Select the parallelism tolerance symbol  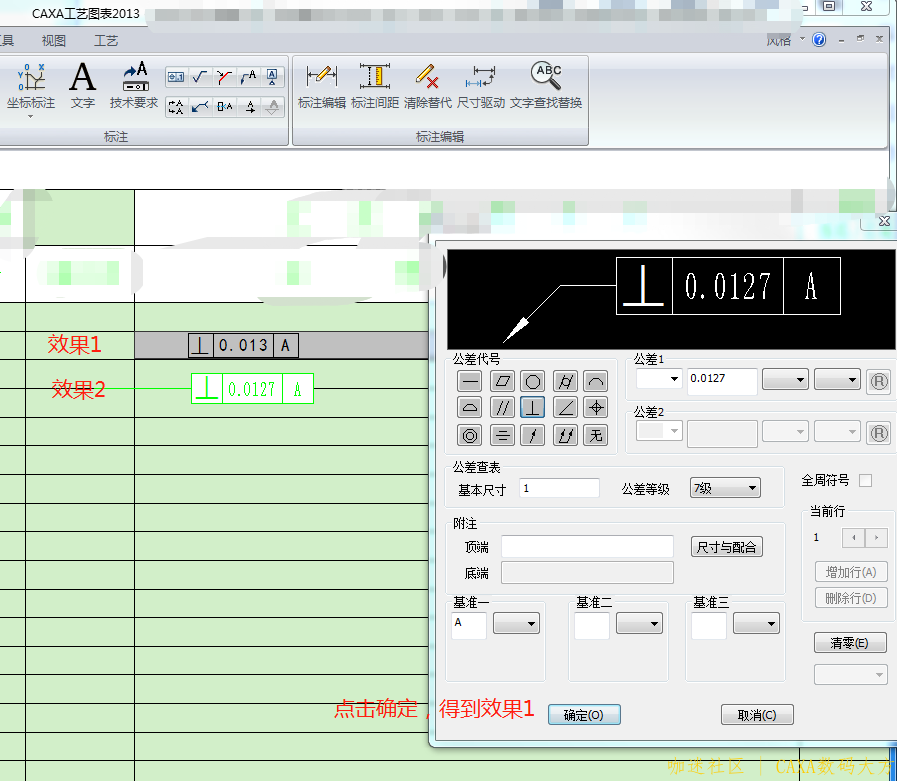pos(501,407)
